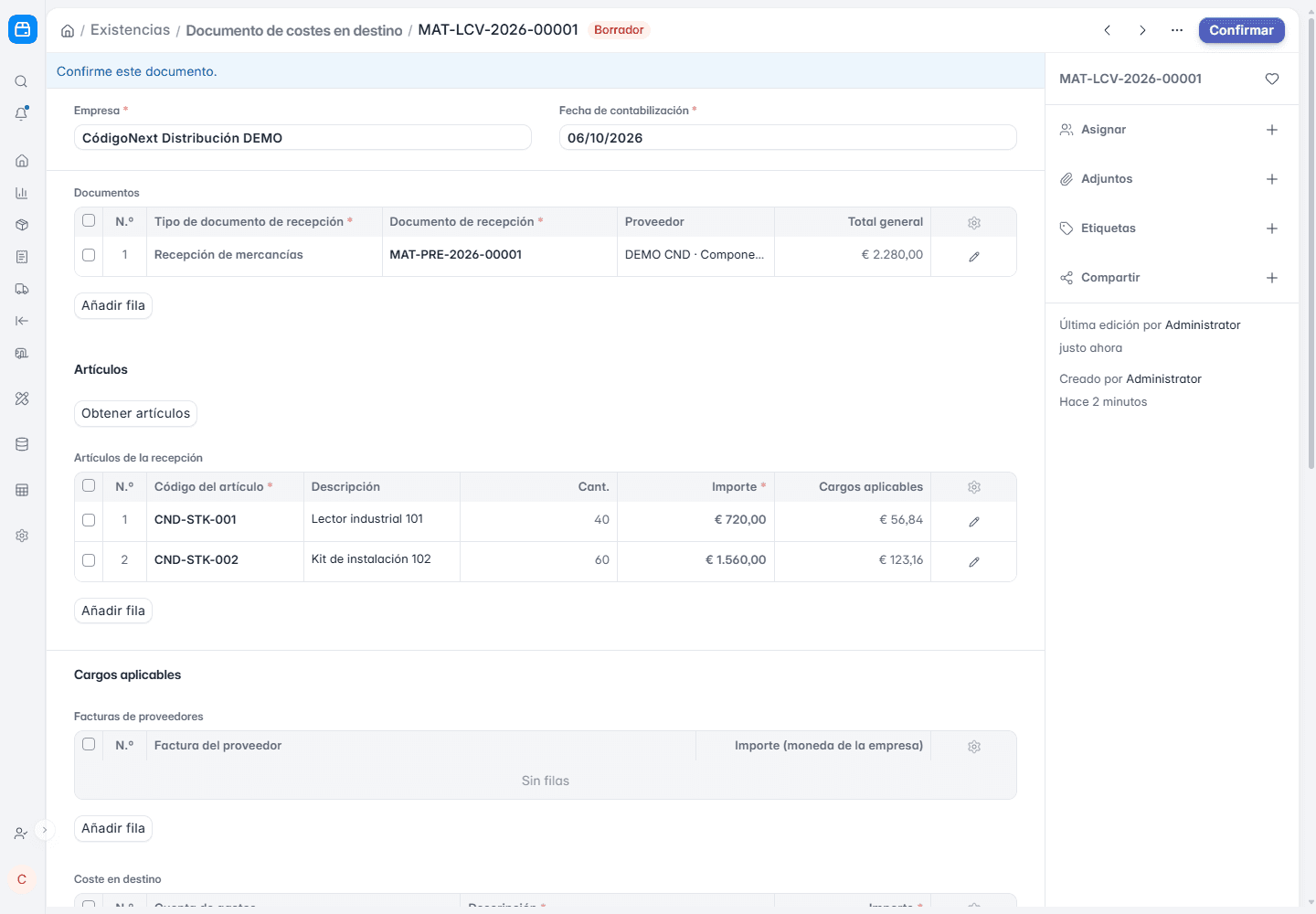This screenshot has width=1316, height=914.
Task: Click Obtener artículos button
Action: click(135, 413)
